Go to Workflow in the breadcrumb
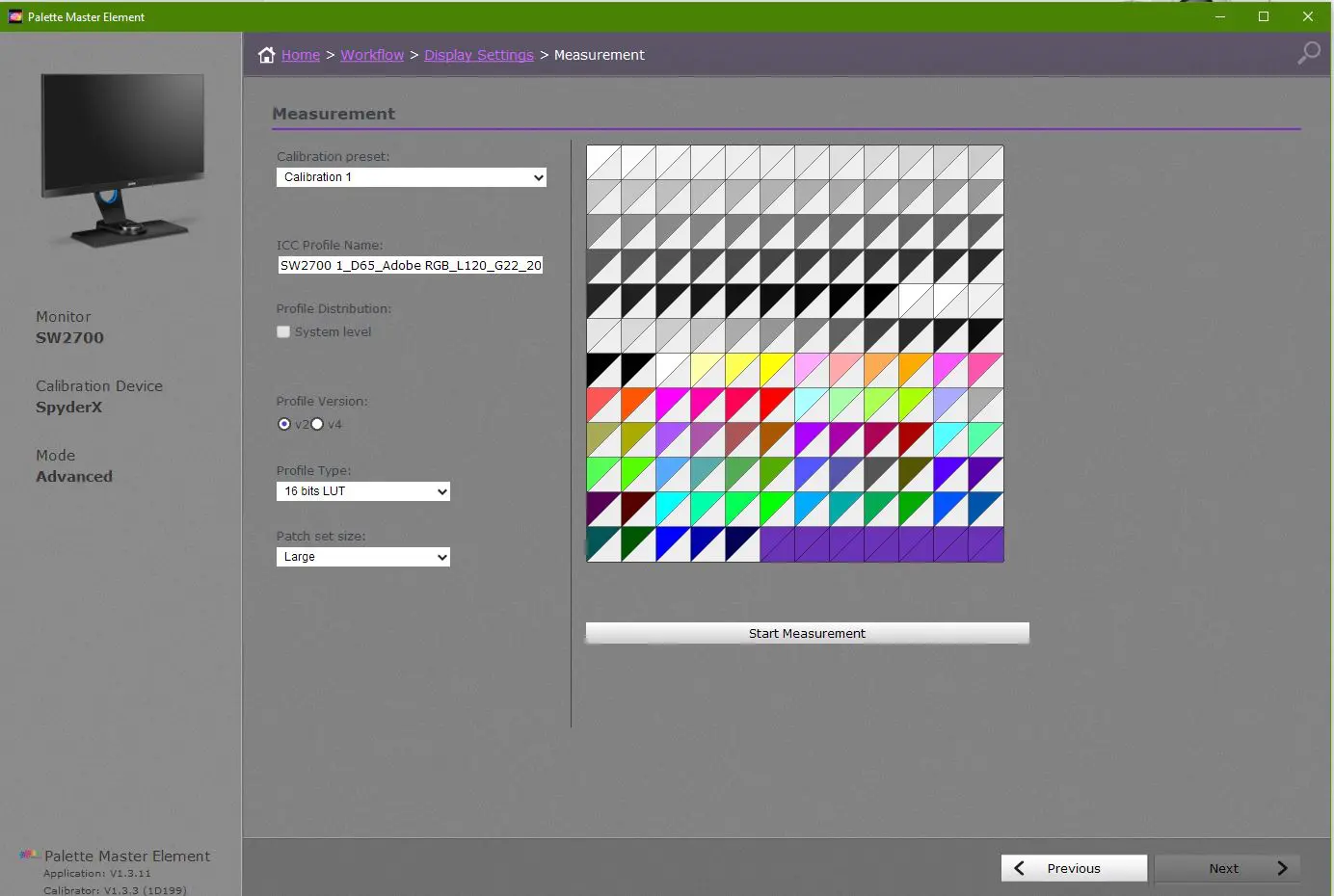The width and height of the screenshot is (1334, 896). [372, 55]
